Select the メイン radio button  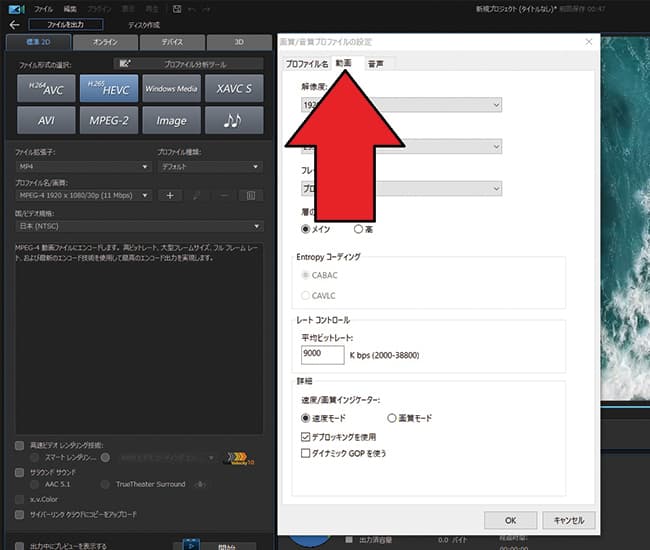(306, 229)
